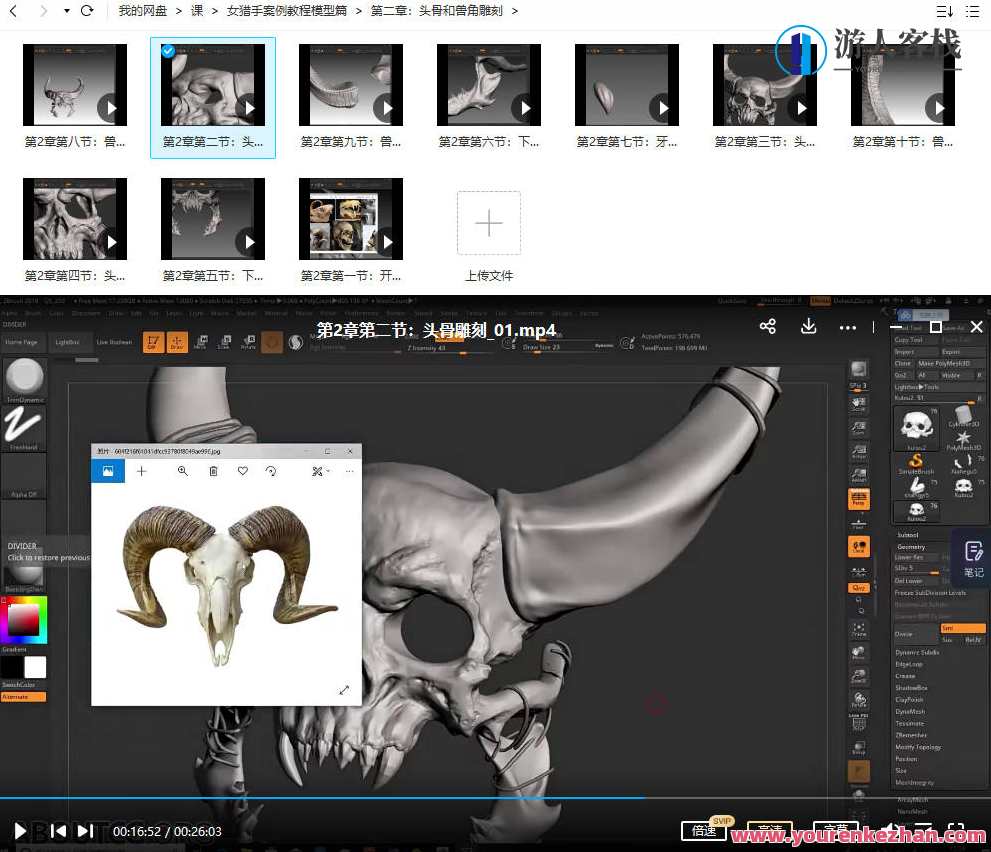Expand the Dynamic Subdiv section
This screenshot has width=991, height=852.
pyautogui.click(x=917, y=652)
